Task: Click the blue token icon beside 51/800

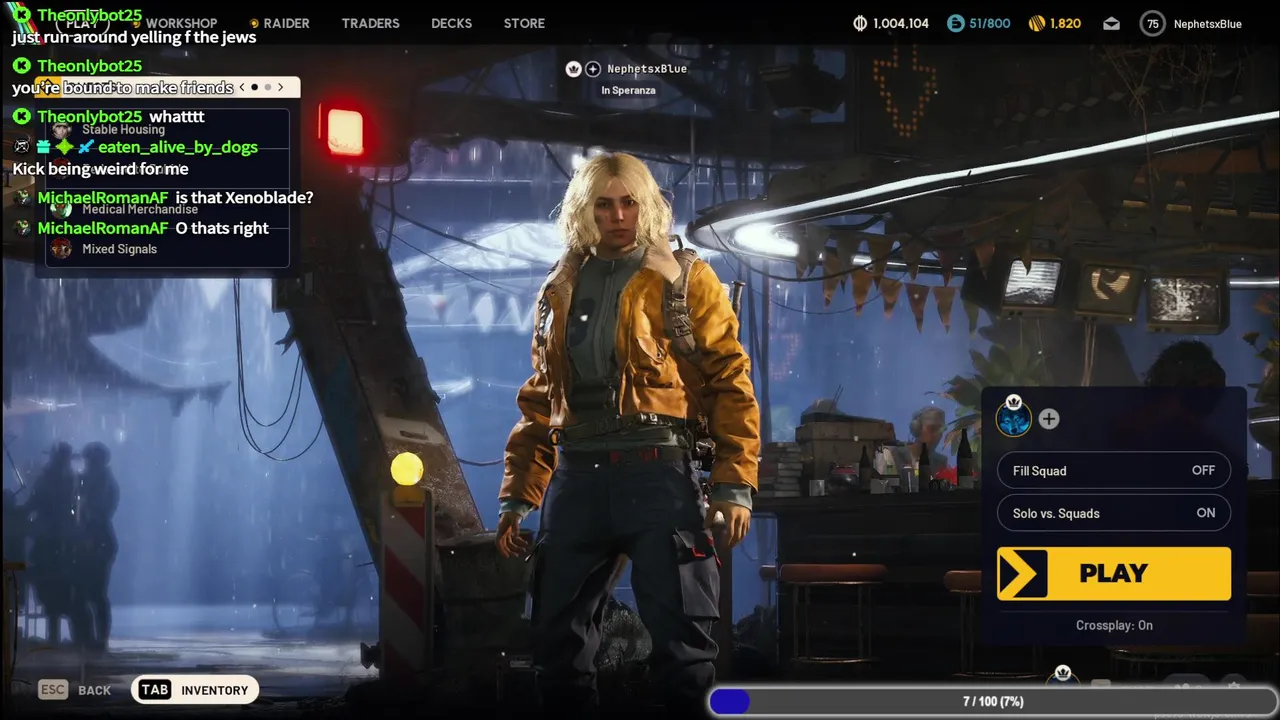Action: point(955,23)
